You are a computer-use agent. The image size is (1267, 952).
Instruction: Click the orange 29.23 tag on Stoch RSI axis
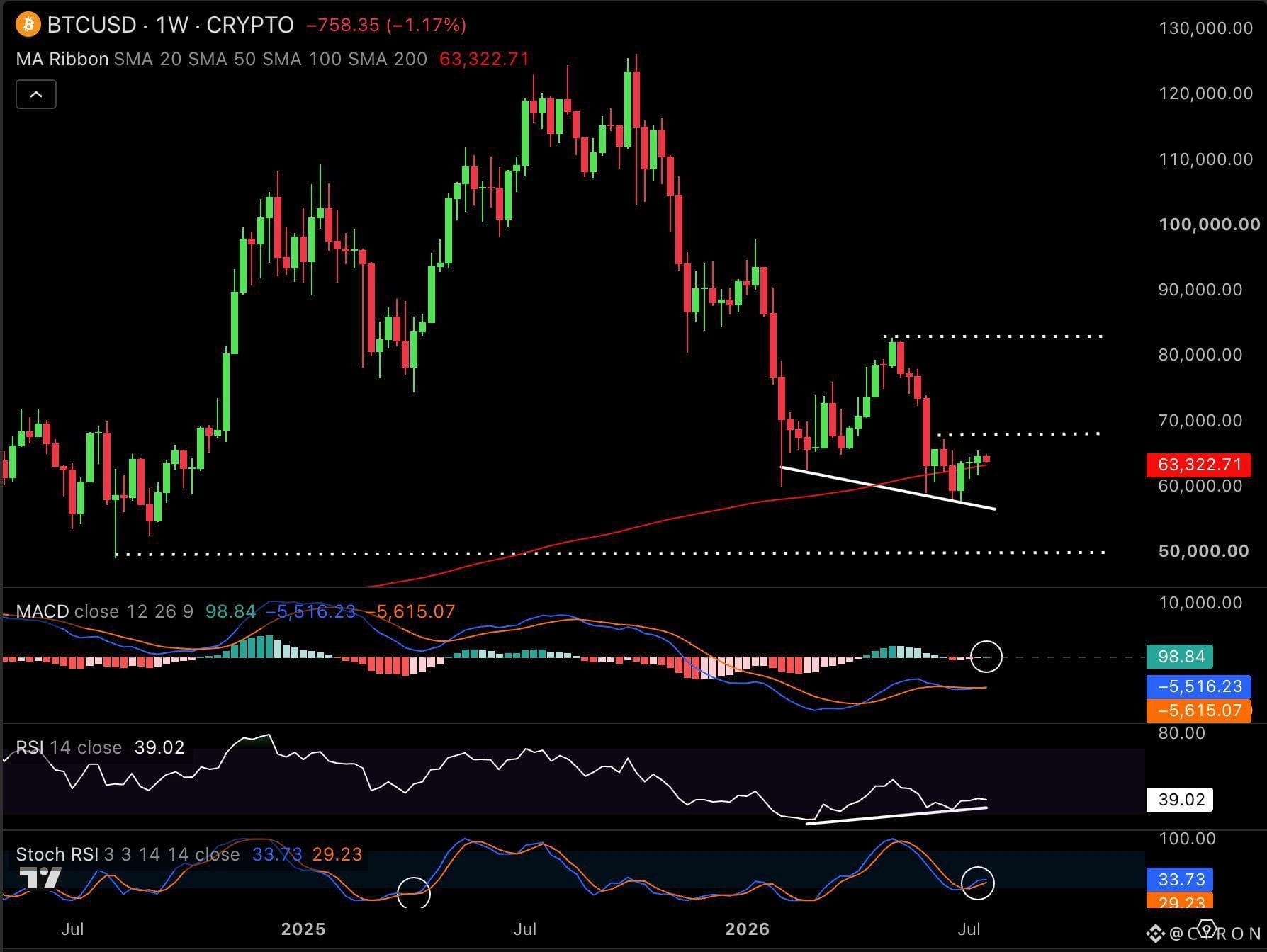coord(1180,902)
